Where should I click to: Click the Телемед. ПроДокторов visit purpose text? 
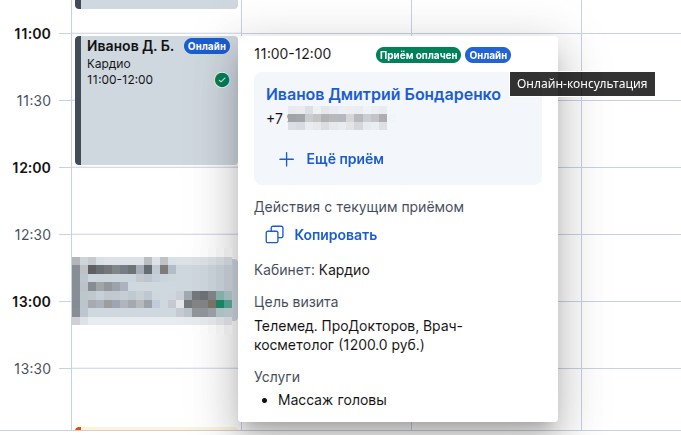coord(358,335)
